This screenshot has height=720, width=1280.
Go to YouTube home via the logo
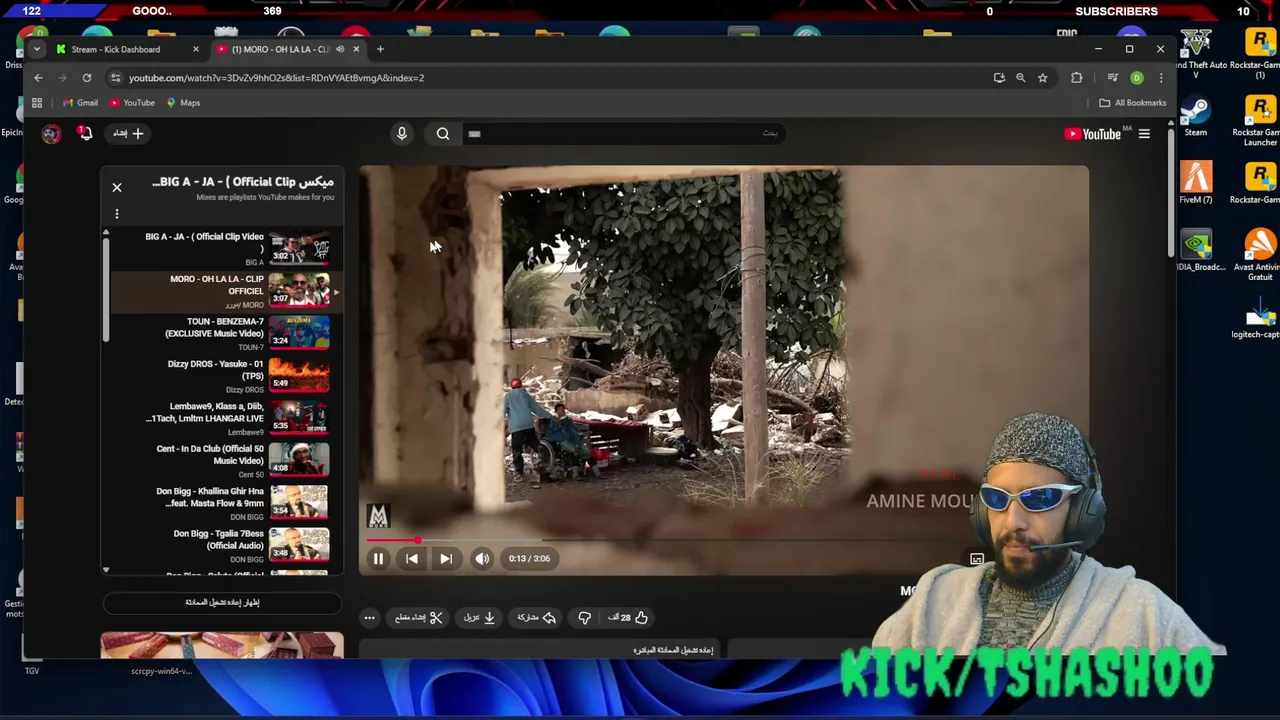pyautogui.click(x=1093, y=134)
